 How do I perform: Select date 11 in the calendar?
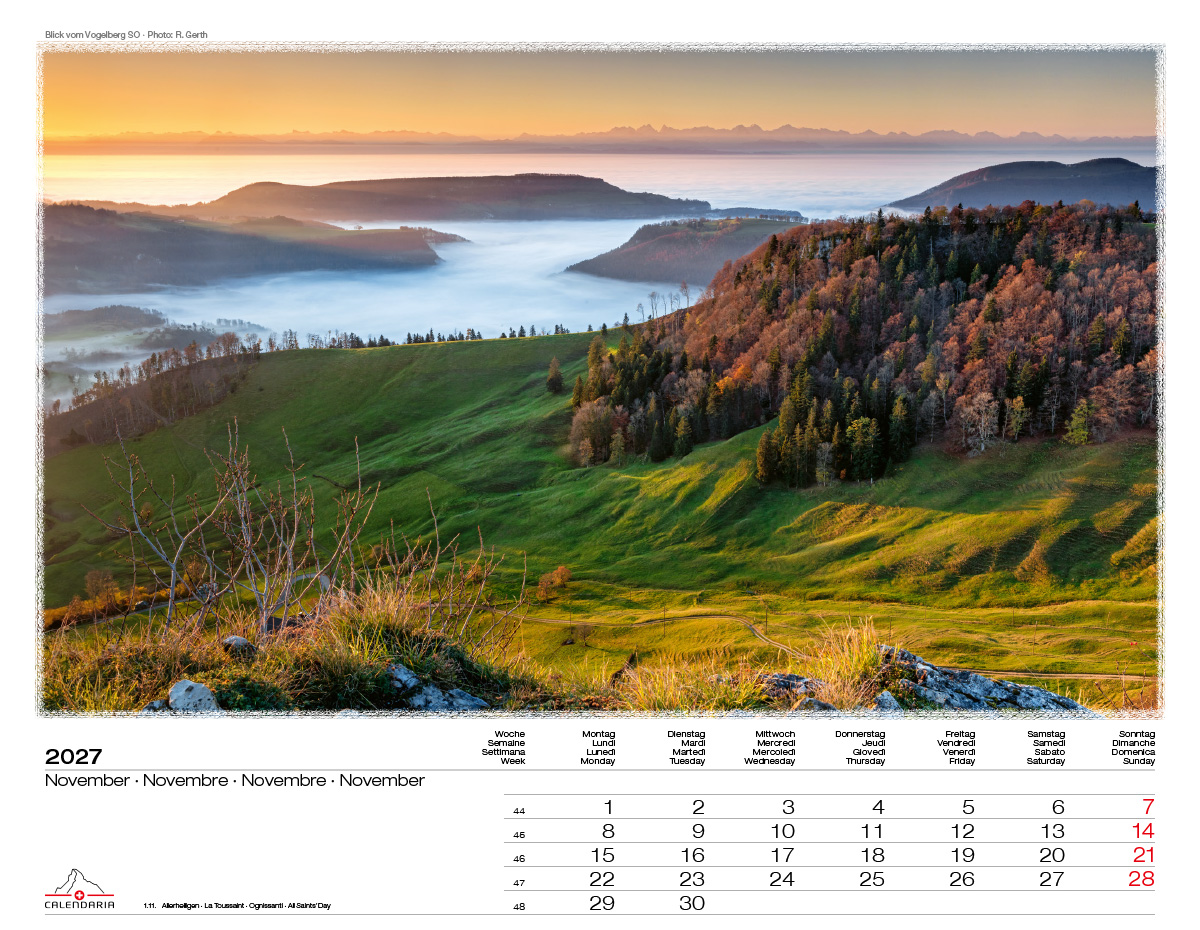coord(873,831)
